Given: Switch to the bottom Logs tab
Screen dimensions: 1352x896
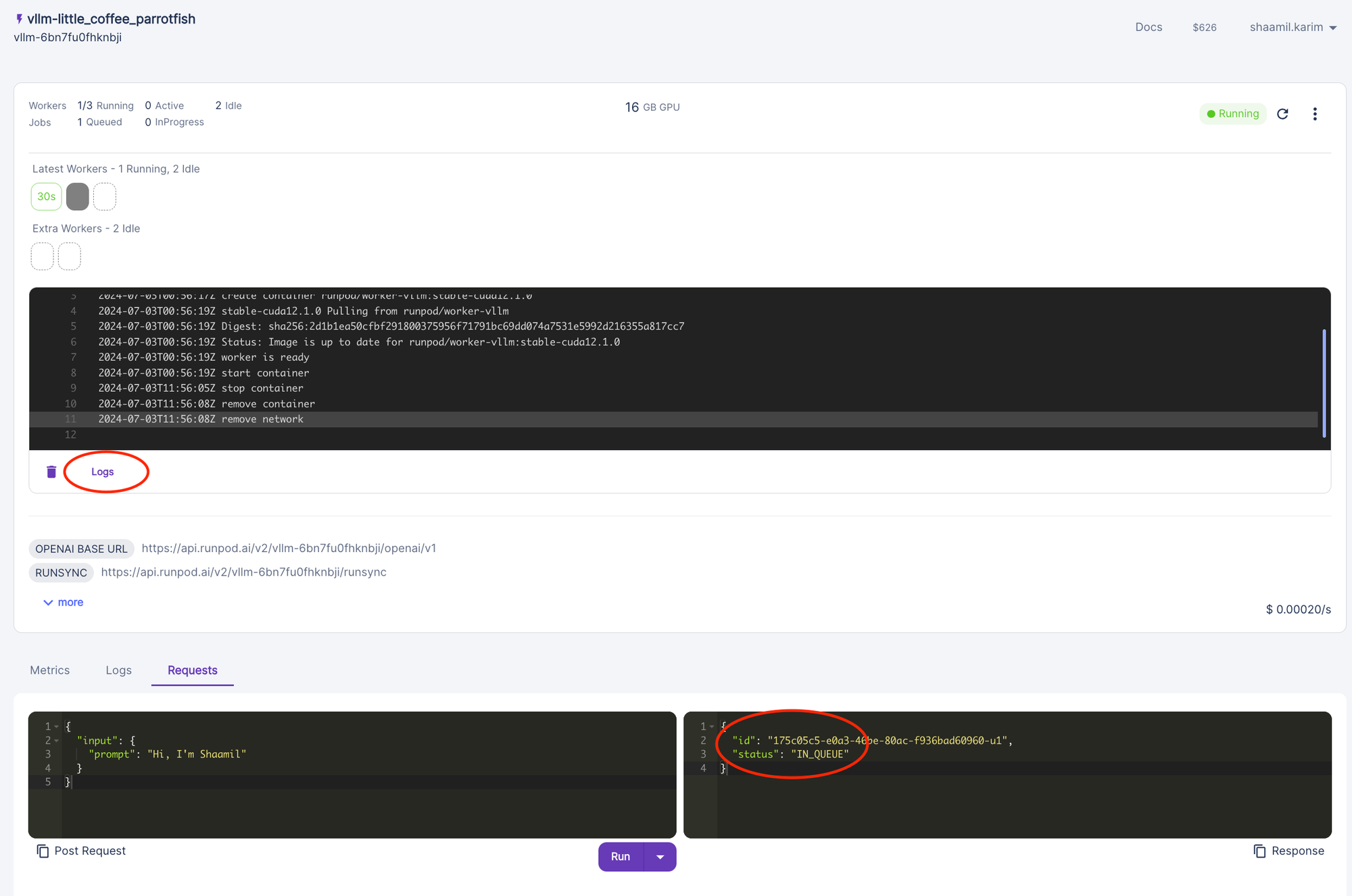Looking at the screenshot, I should pyautogui.click(x=118, y=670).
